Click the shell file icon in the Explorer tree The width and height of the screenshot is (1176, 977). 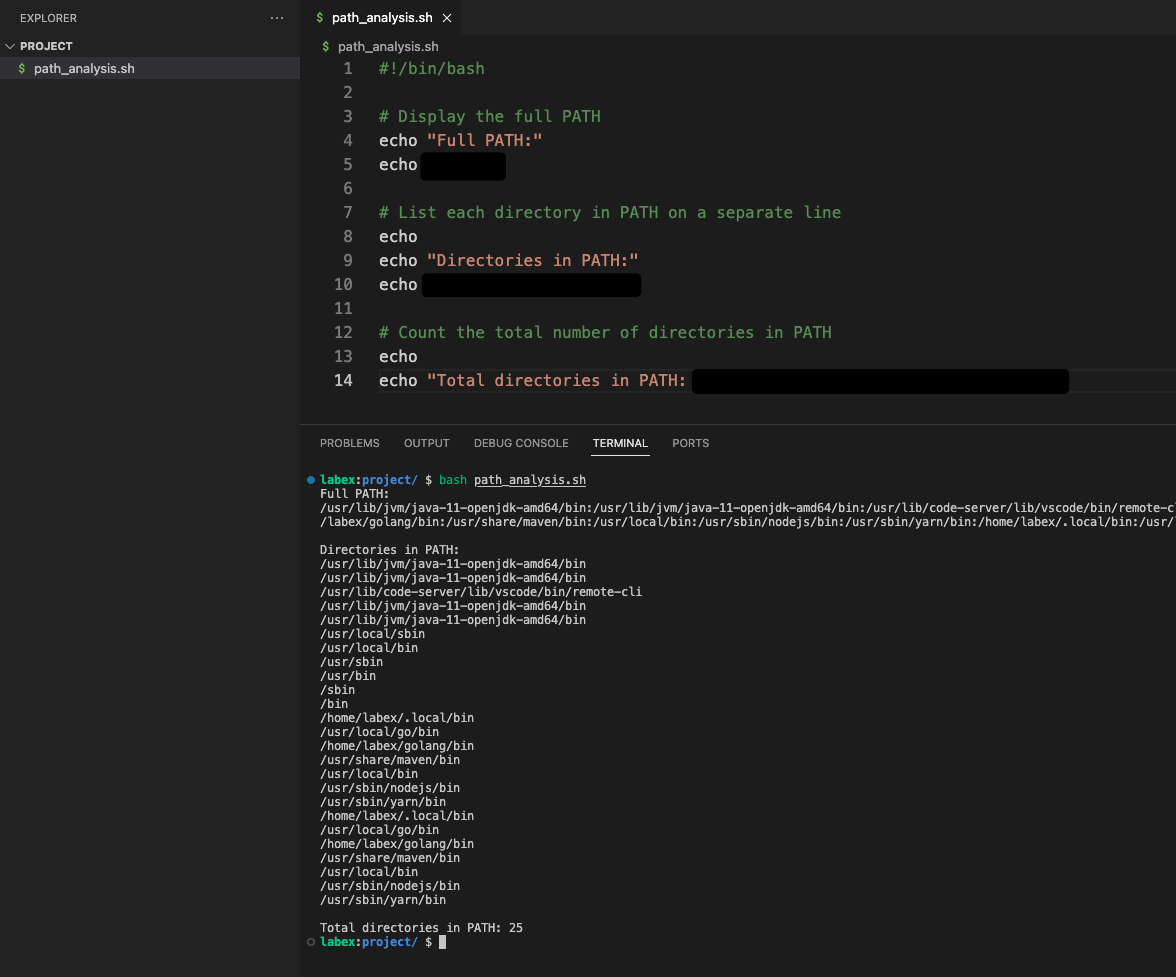coord(22,69)
